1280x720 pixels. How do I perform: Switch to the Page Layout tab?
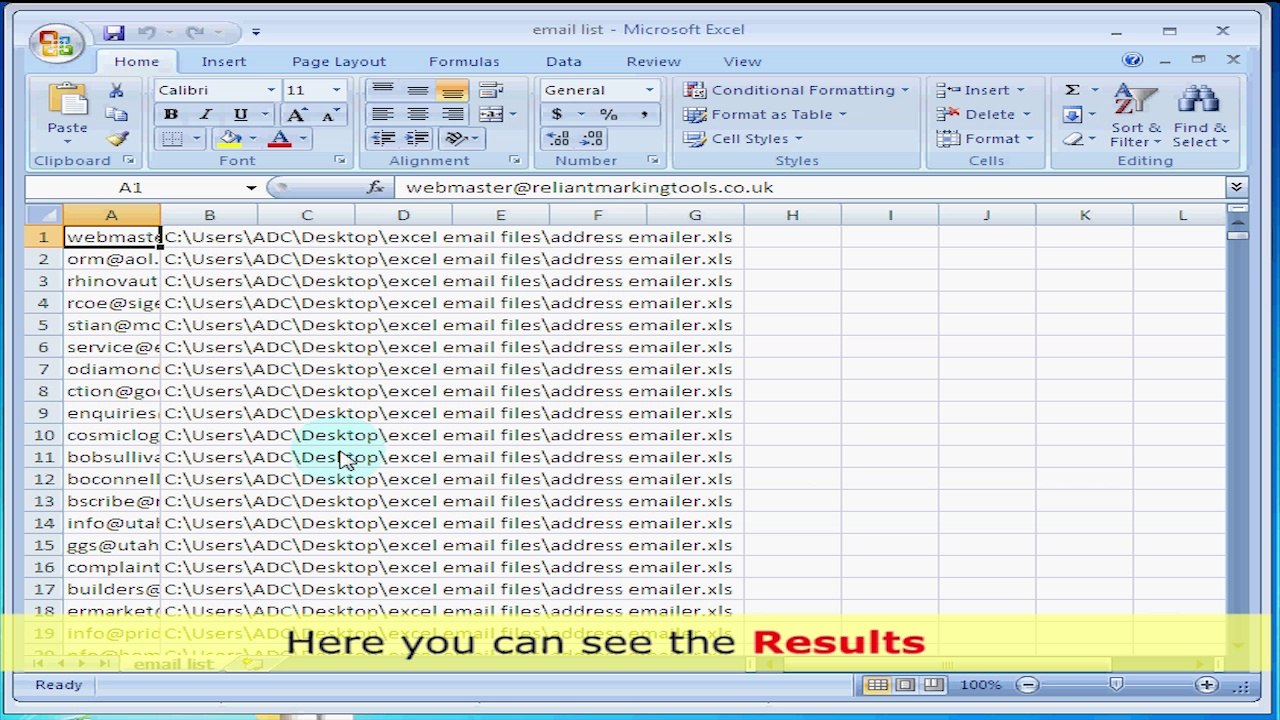click(x=339, y=61)
